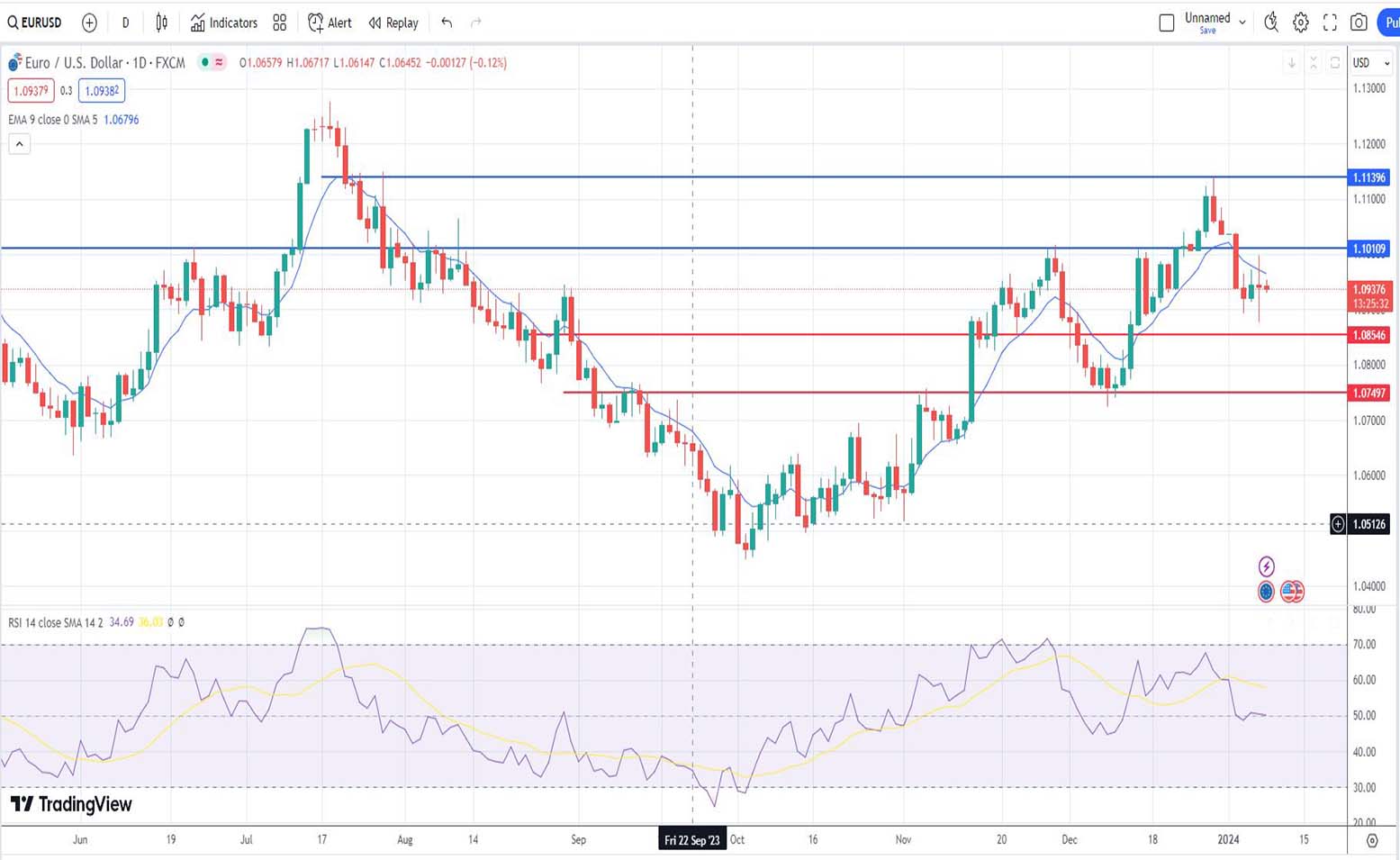Toggle the market status indicator pill
The image size is (1400, 860).
tap(212, 62)
